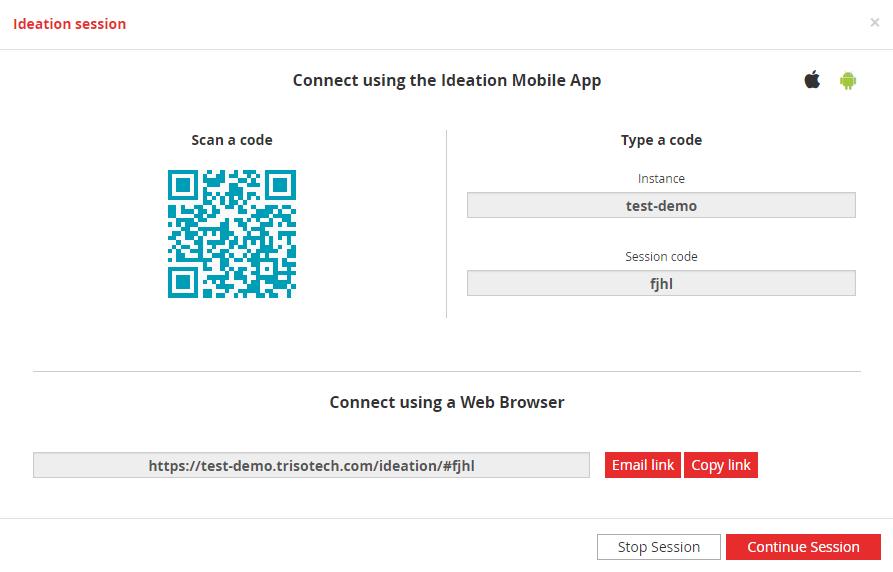Click the vertical divider between Scan and Type
The width and height of the screenshot is (893, 572).
tap(446, 224)
